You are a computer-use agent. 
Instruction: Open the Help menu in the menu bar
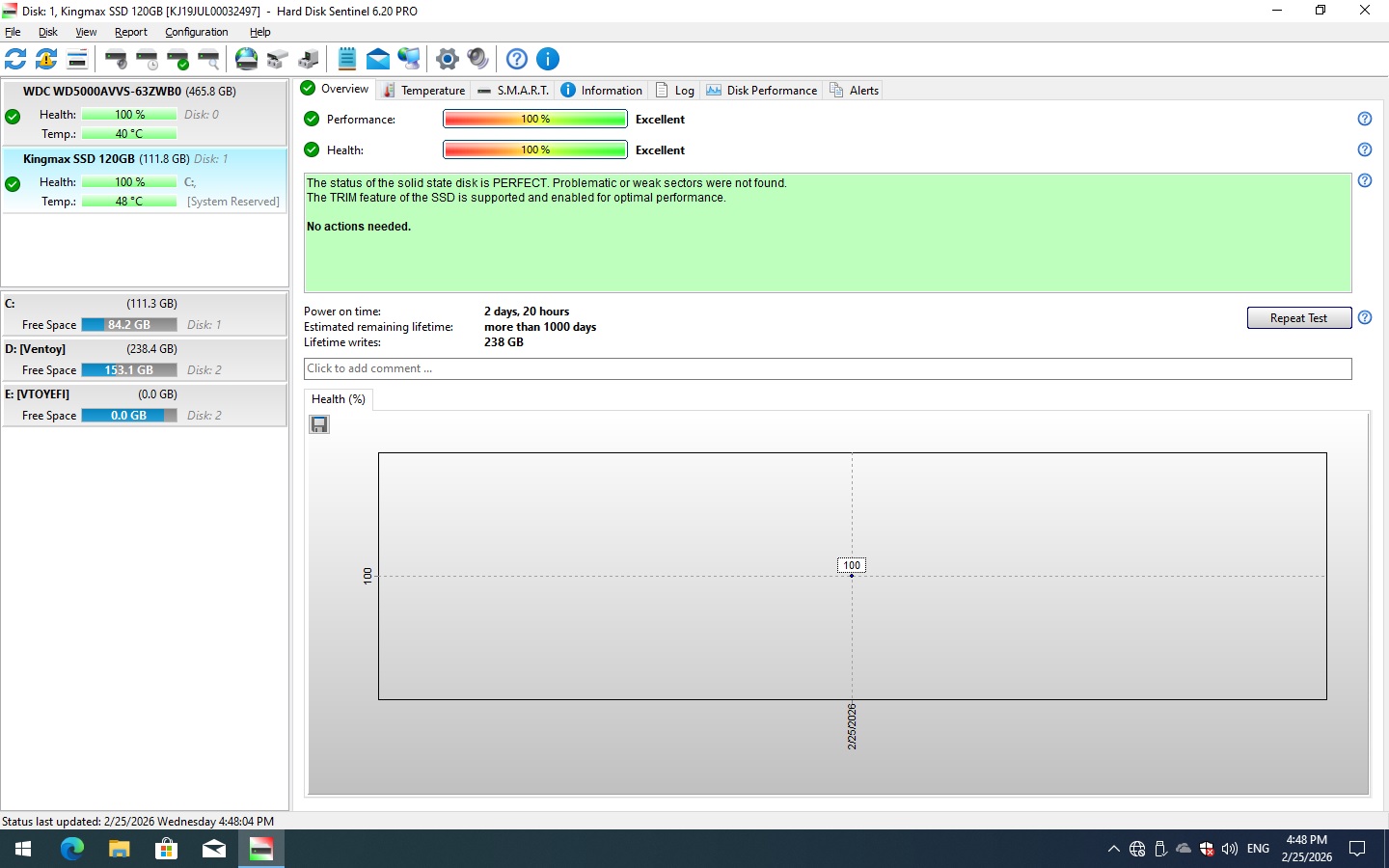tap(260, 32)
